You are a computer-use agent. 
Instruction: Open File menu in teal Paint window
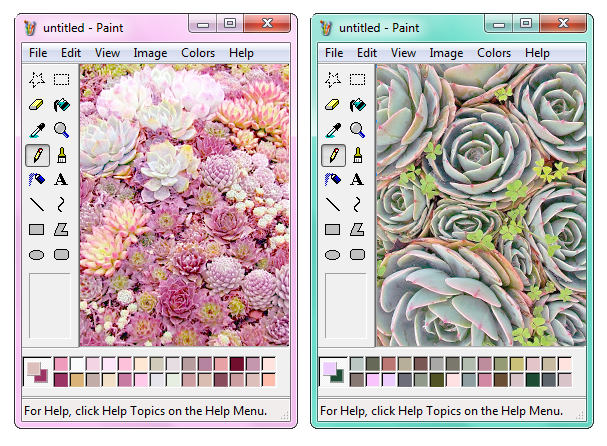tap(334, 53)
